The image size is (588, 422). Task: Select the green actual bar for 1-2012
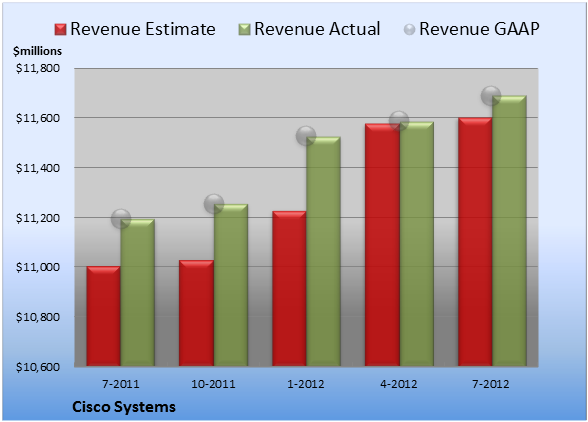323,251
